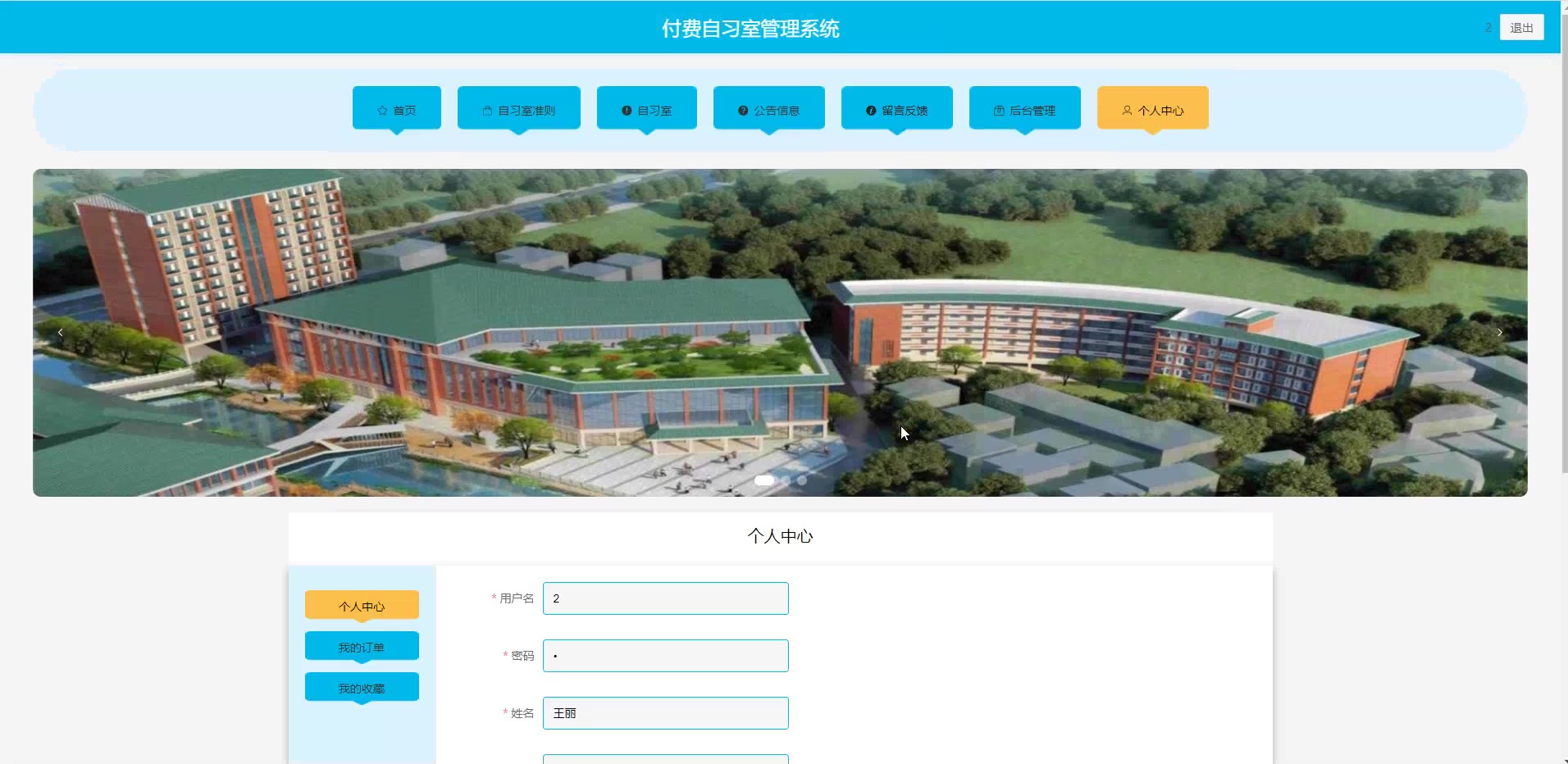1568x764 pixels.
Task: Click the campus banner image
Action: click(x=780, y=333)
